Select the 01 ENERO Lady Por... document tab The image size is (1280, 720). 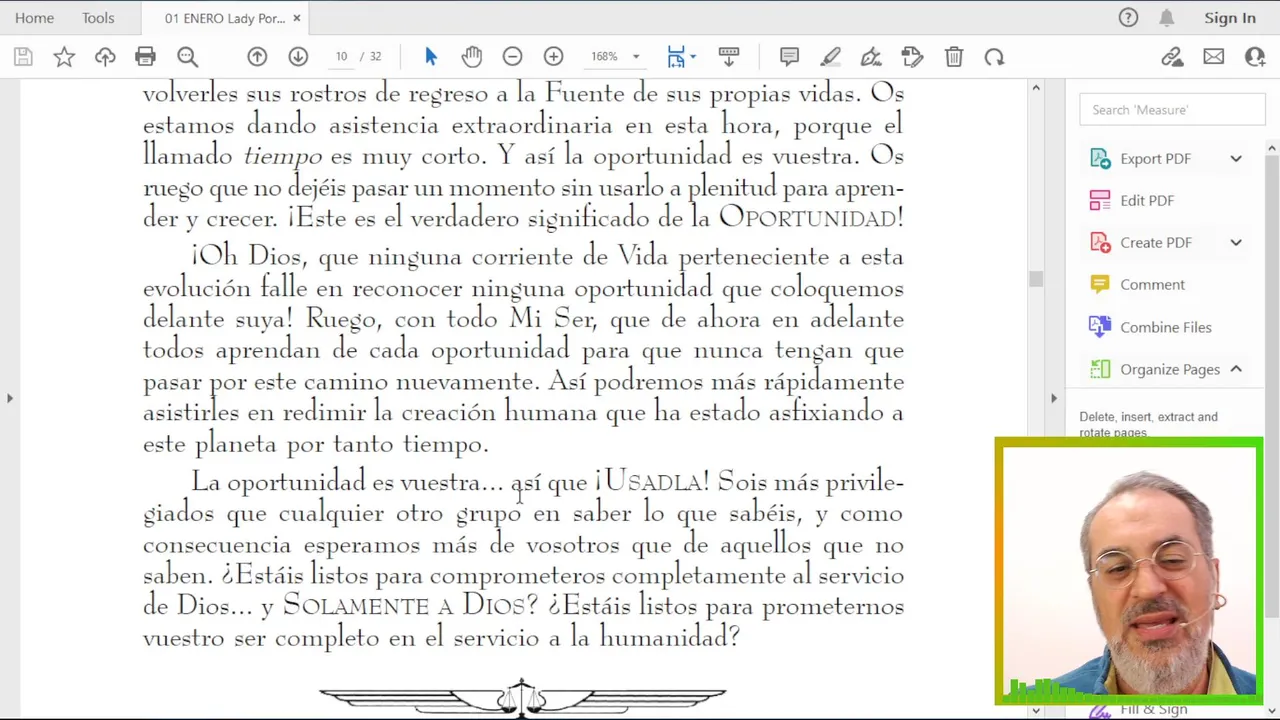225,18
